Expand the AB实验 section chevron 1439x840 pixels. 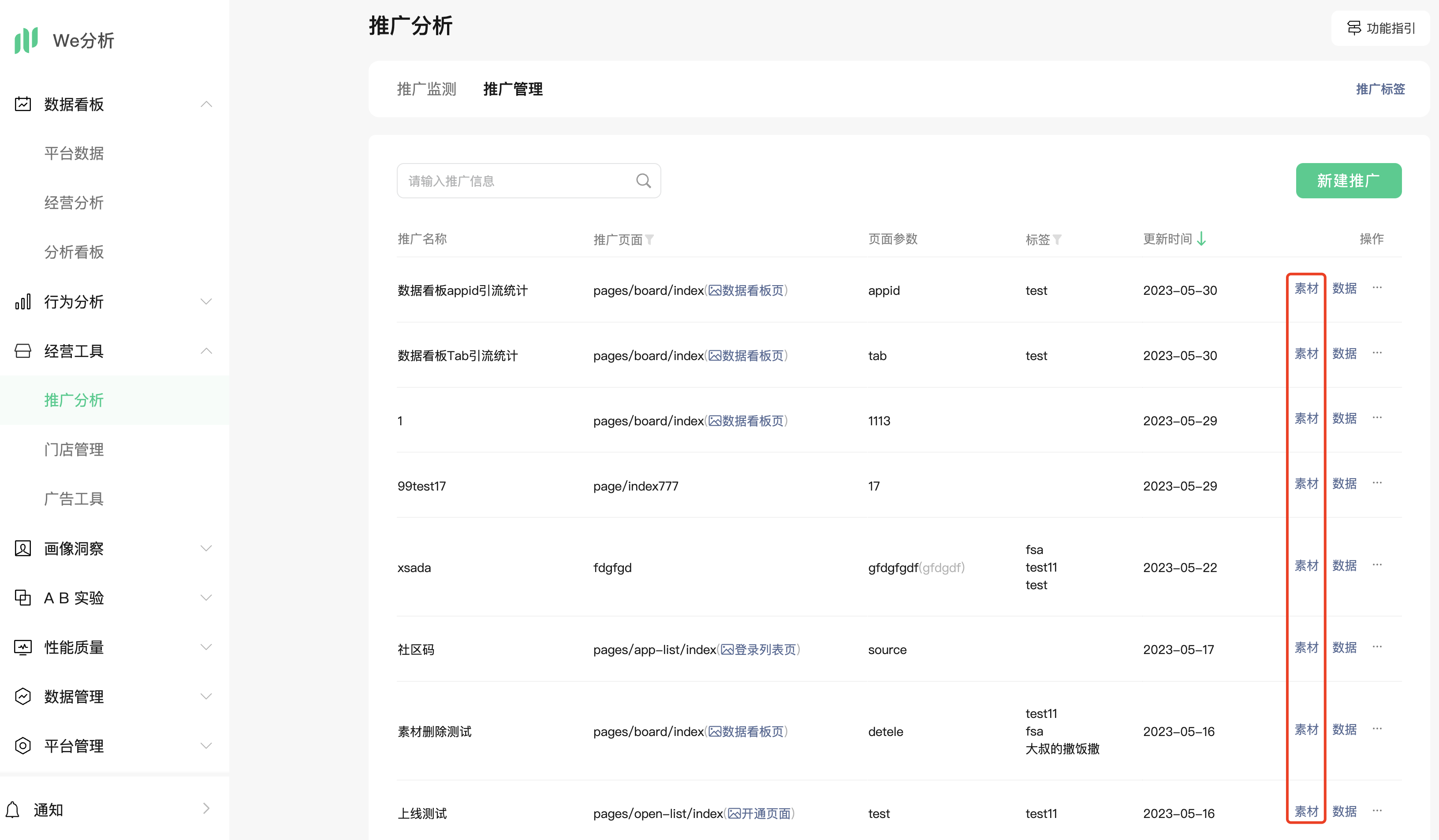[207, 598]
